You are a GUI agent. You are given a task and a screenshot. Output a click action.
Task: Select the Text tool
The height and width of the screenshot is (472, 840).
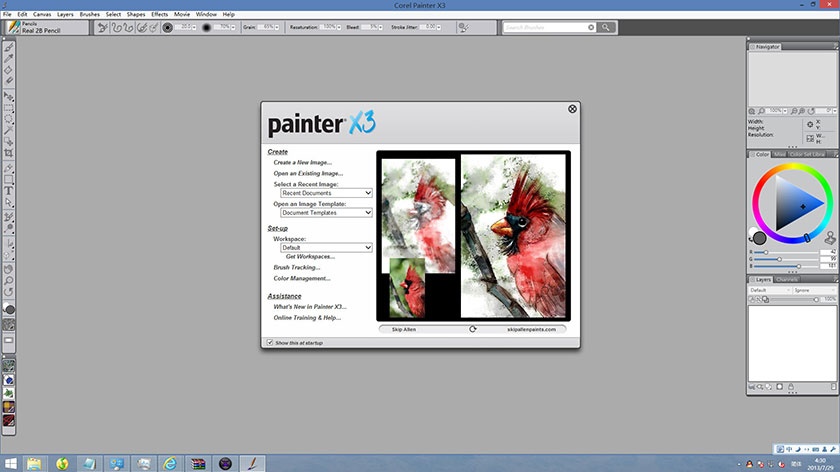(9, 191)
